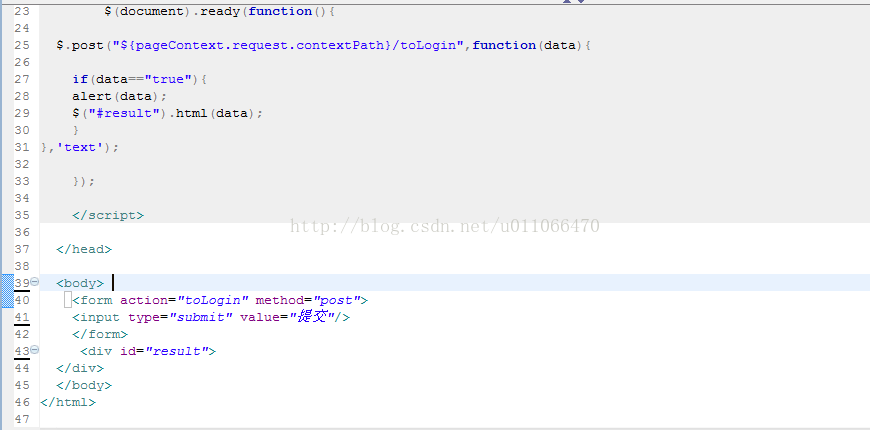Click the closing </head> tag

[84, 249]
